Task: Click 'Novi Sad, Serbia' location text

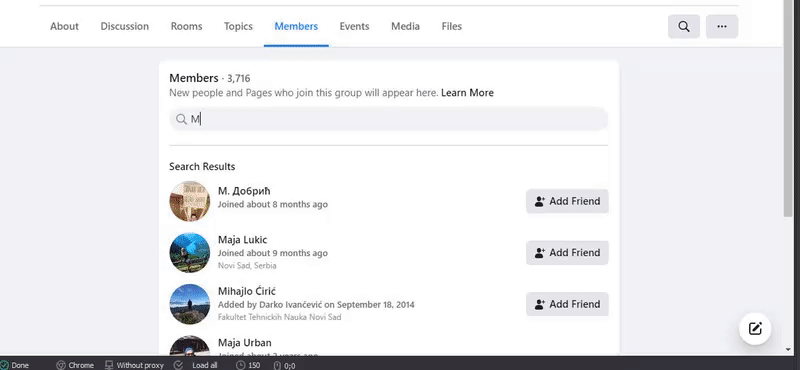Action: (247, 266)
